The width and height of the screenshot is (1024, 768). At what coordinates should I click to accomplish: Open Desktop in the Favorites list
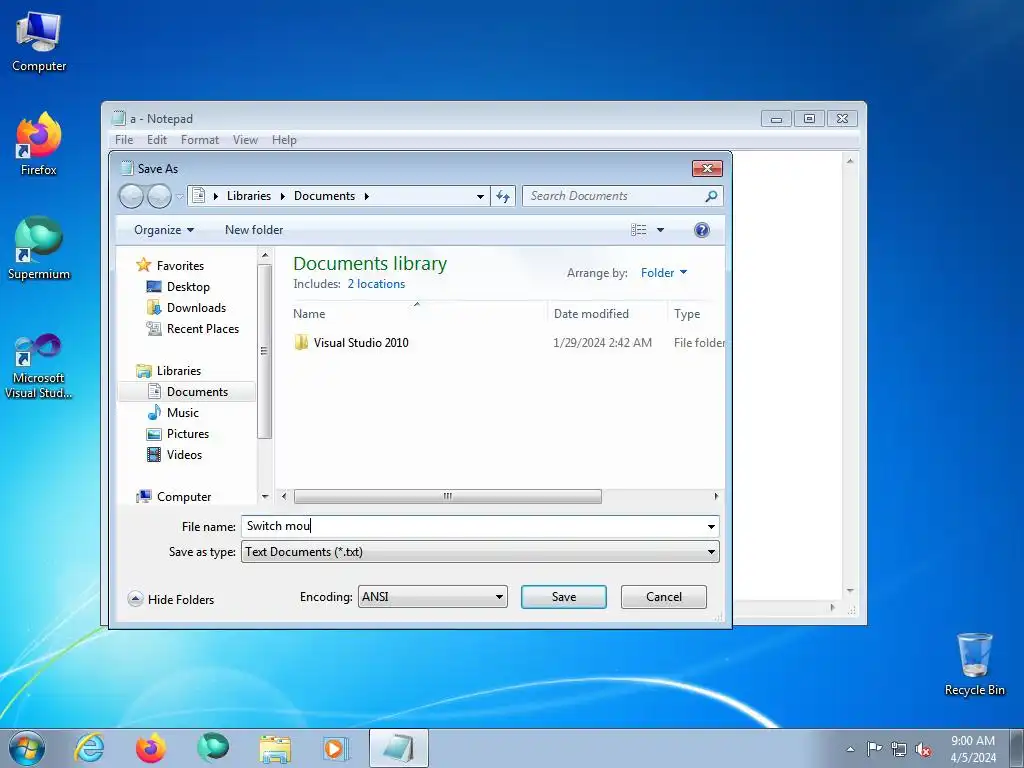pyautogui.click(x=188, y=287)
